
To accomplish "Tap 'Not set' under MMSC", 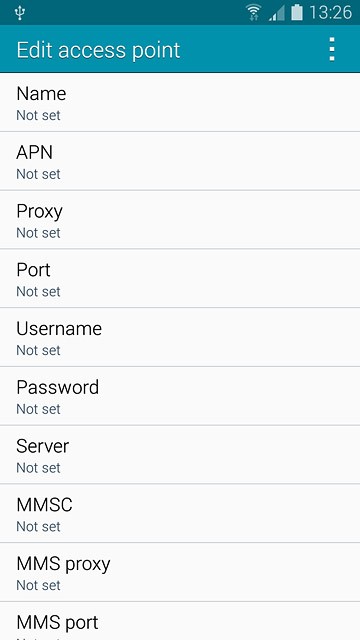I will [x=38, y=527].
